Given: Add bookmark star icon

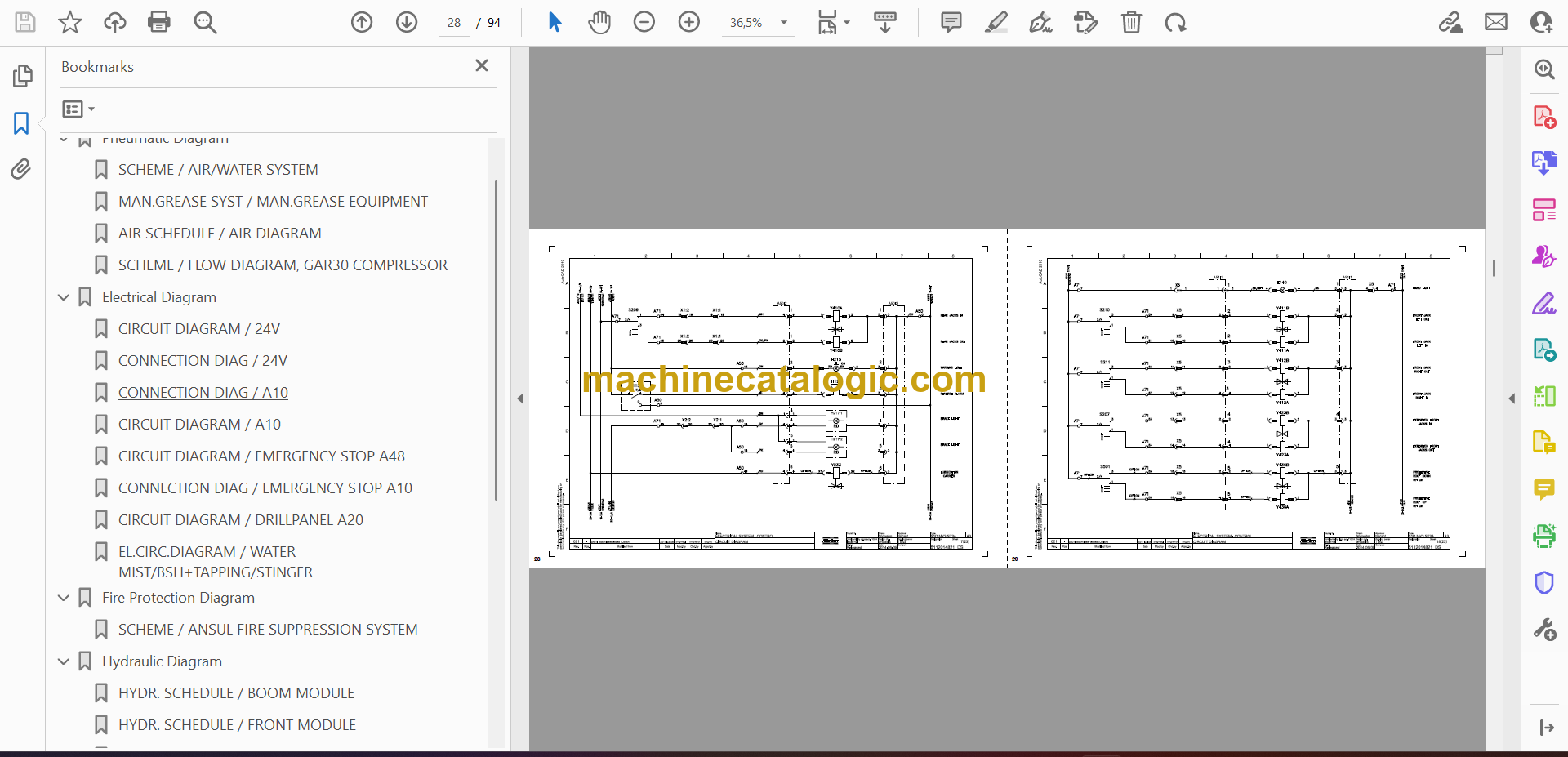Looking at the screenshot, I should (x=70, y=22).
